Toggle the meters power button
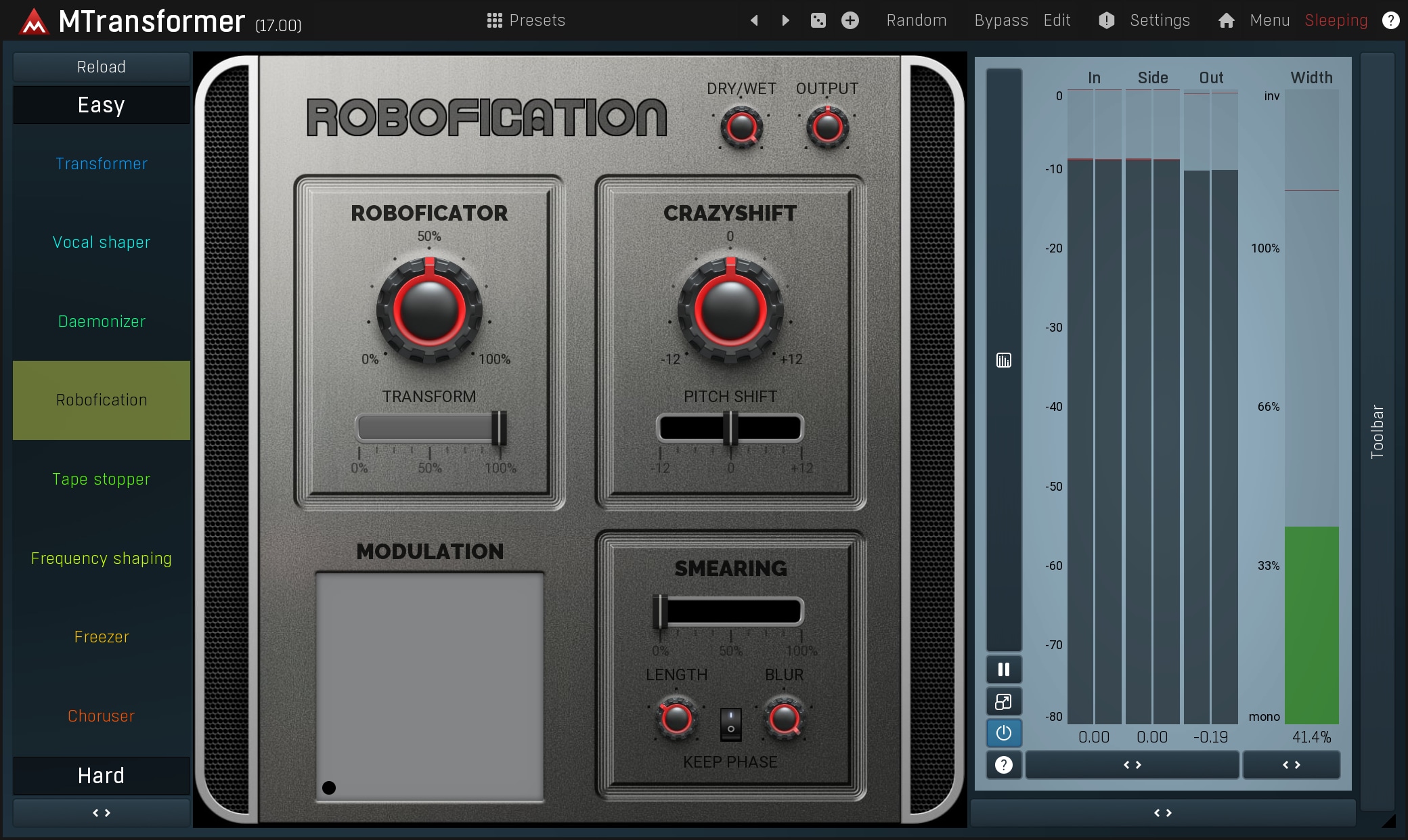 click(x=1004, y=733)
